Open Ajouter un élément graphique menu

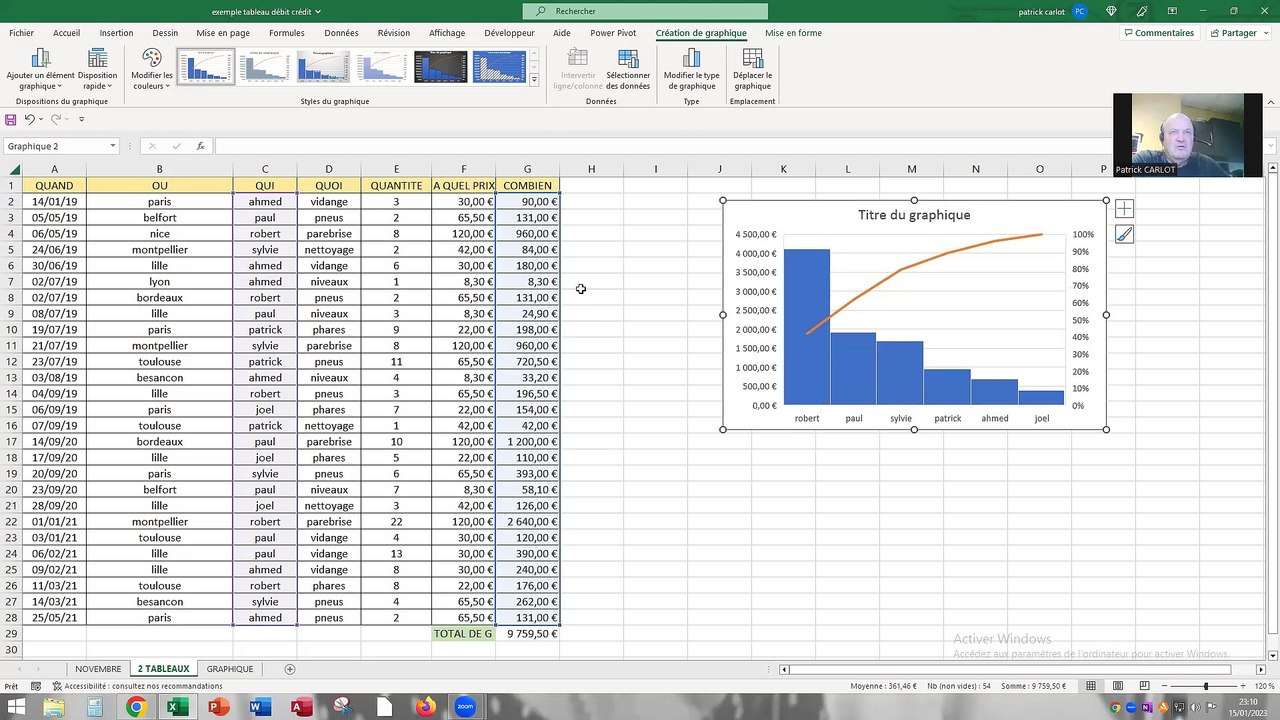[x=40, y=69]
